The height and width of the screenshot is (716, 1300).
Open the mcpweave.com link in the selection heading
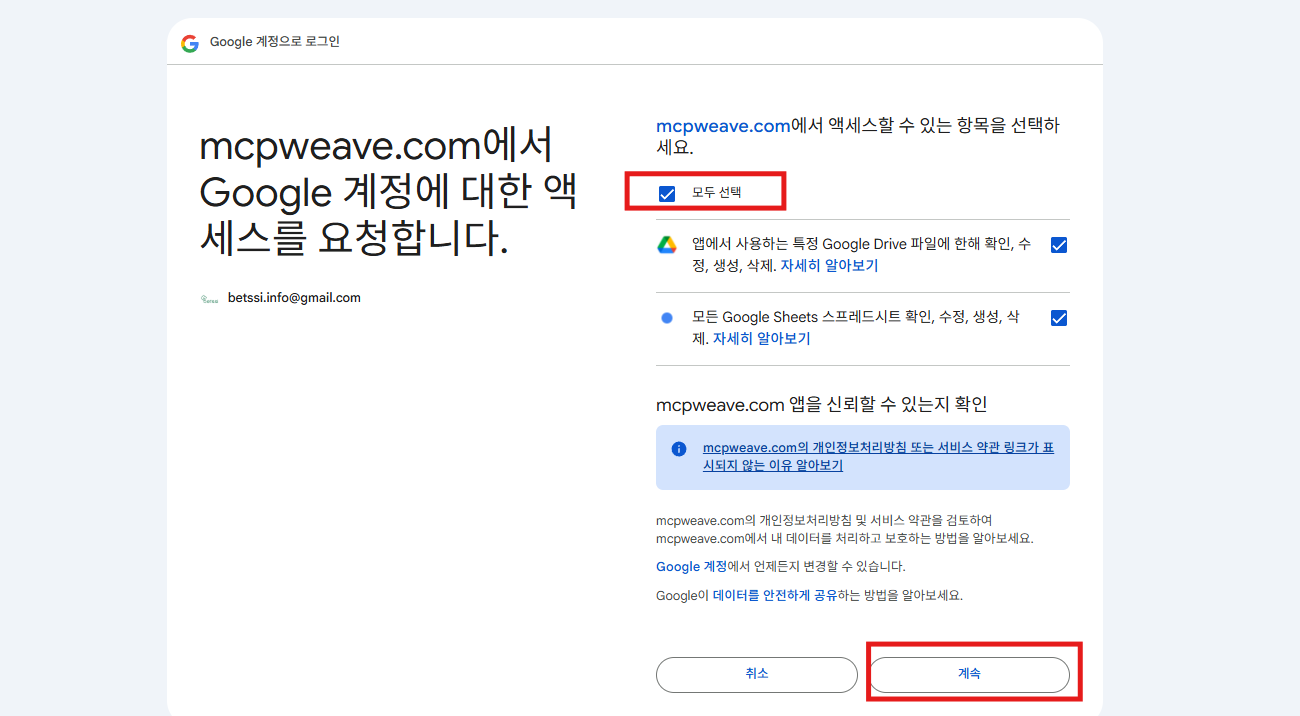click(723, 126)
